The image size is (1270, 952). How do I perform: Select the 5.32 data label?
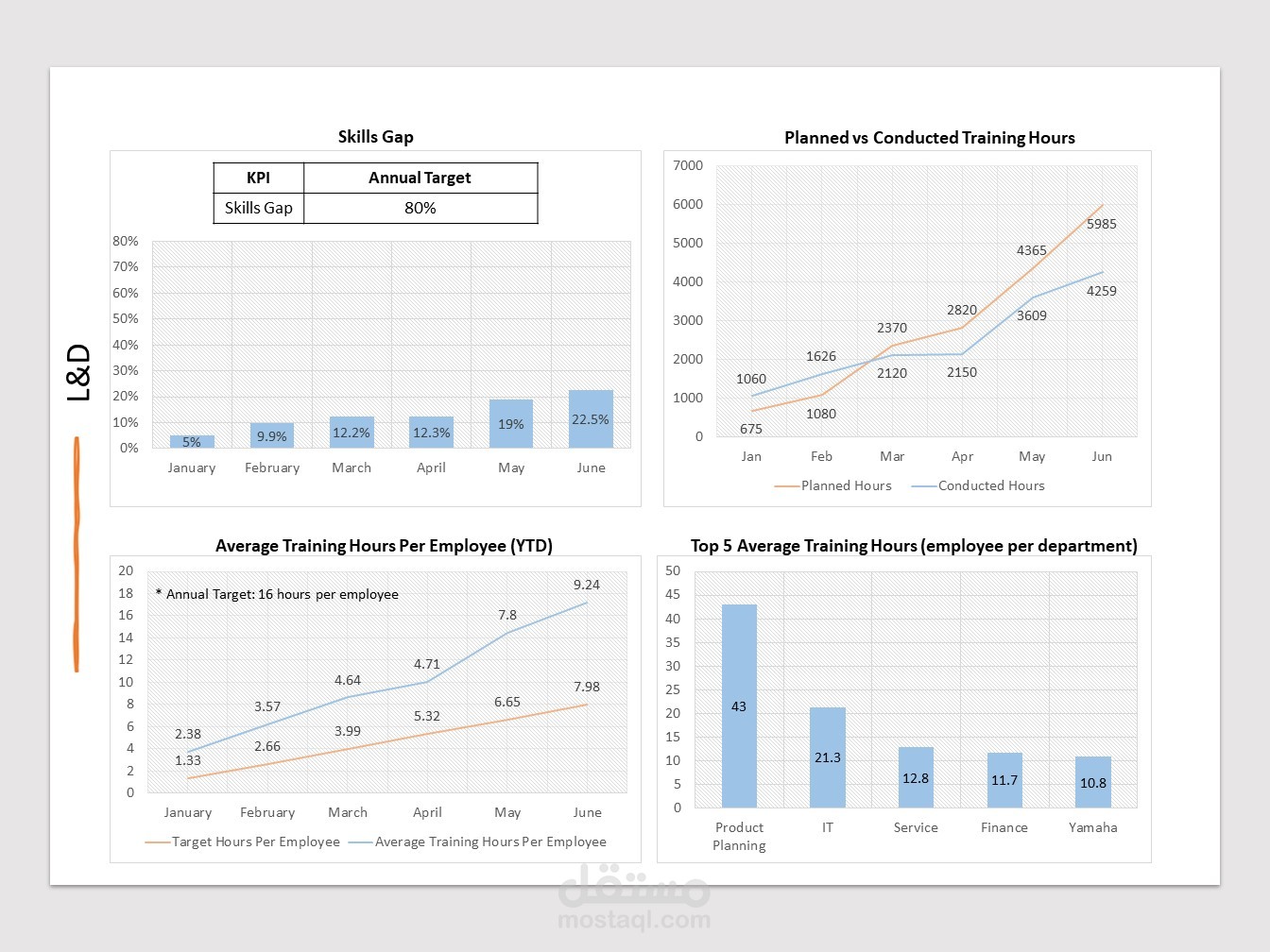point(427,716)
